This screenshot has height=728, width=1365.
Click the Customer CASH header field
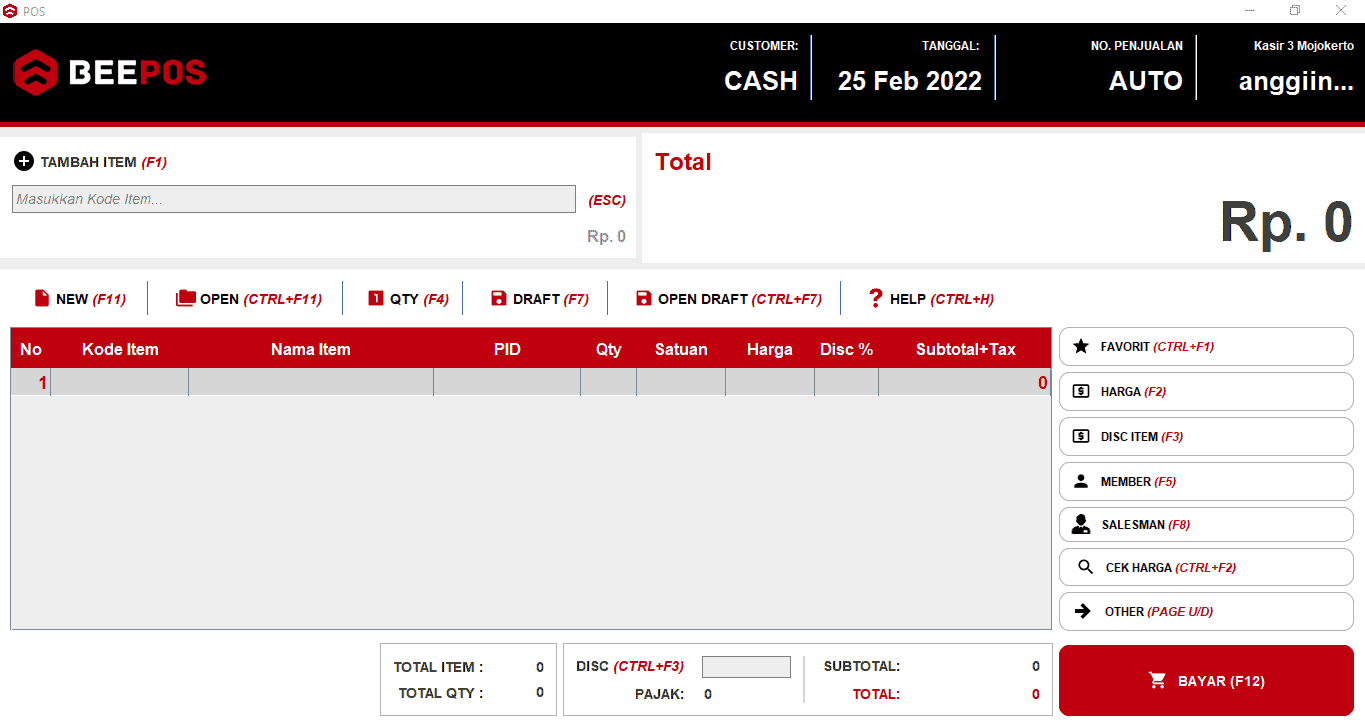tap(761, 80)
